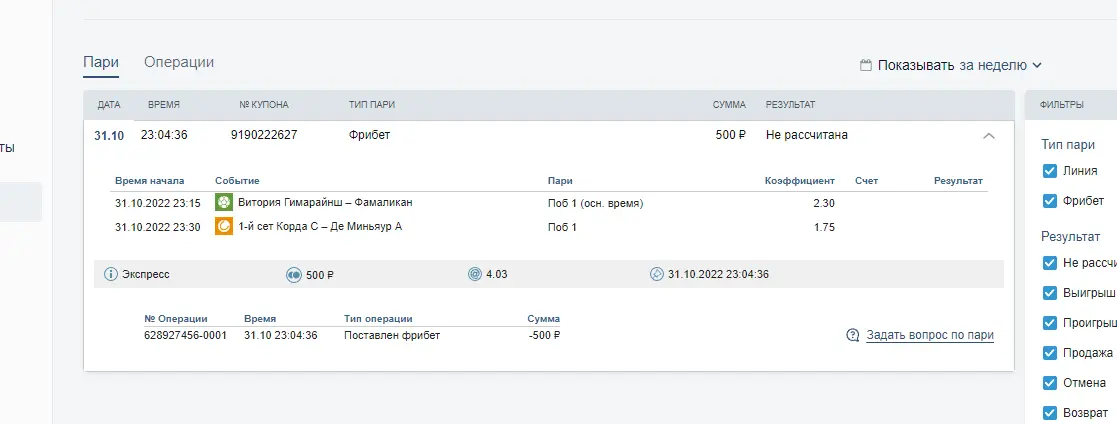Click the Не рассчитана status in the coupon row
Screen dimensions: 1117x424
coord(806,135)
